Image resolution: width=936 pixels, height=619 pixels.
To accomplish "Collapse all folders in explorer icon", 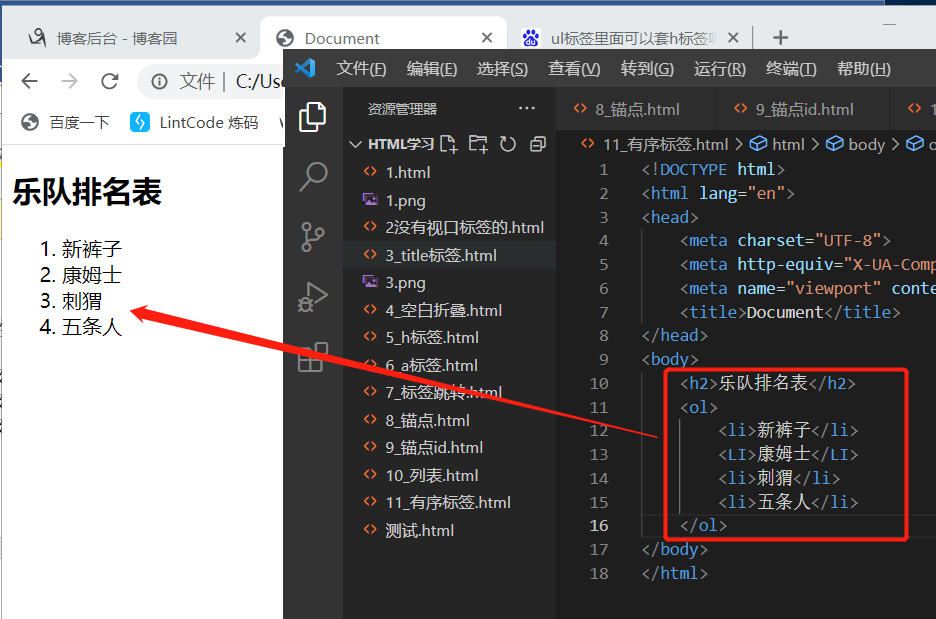I will point(538,144).
